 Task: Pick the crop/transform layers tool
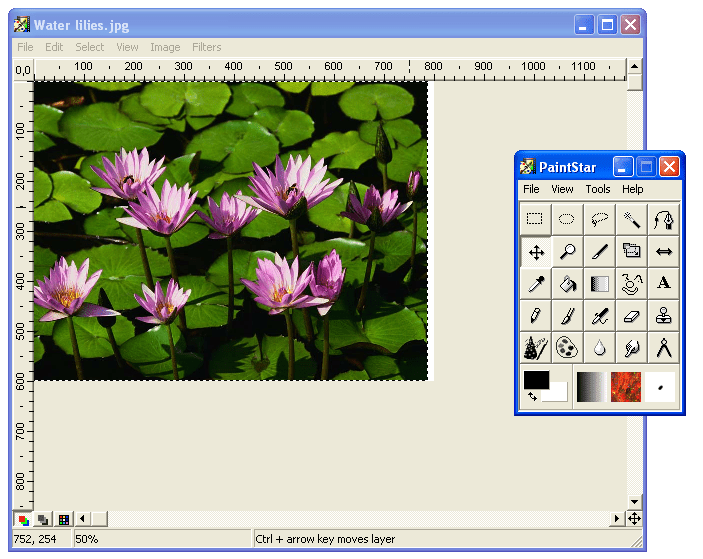[x=632, y=251]
